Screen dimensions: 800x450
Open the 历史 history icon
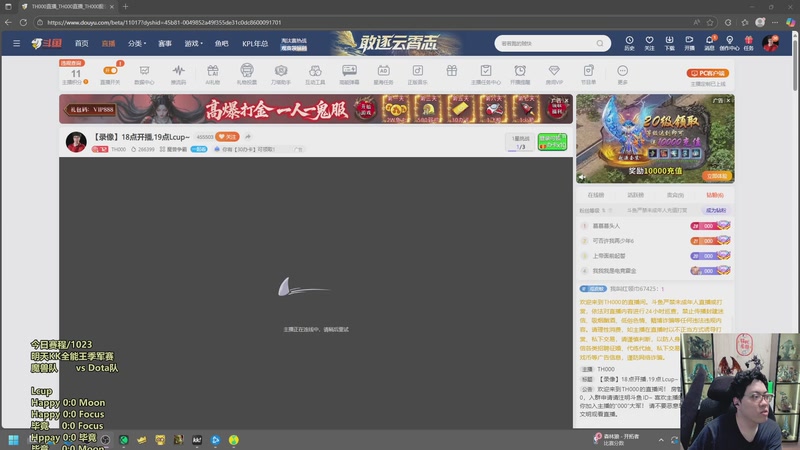click(x=629, y=43)
